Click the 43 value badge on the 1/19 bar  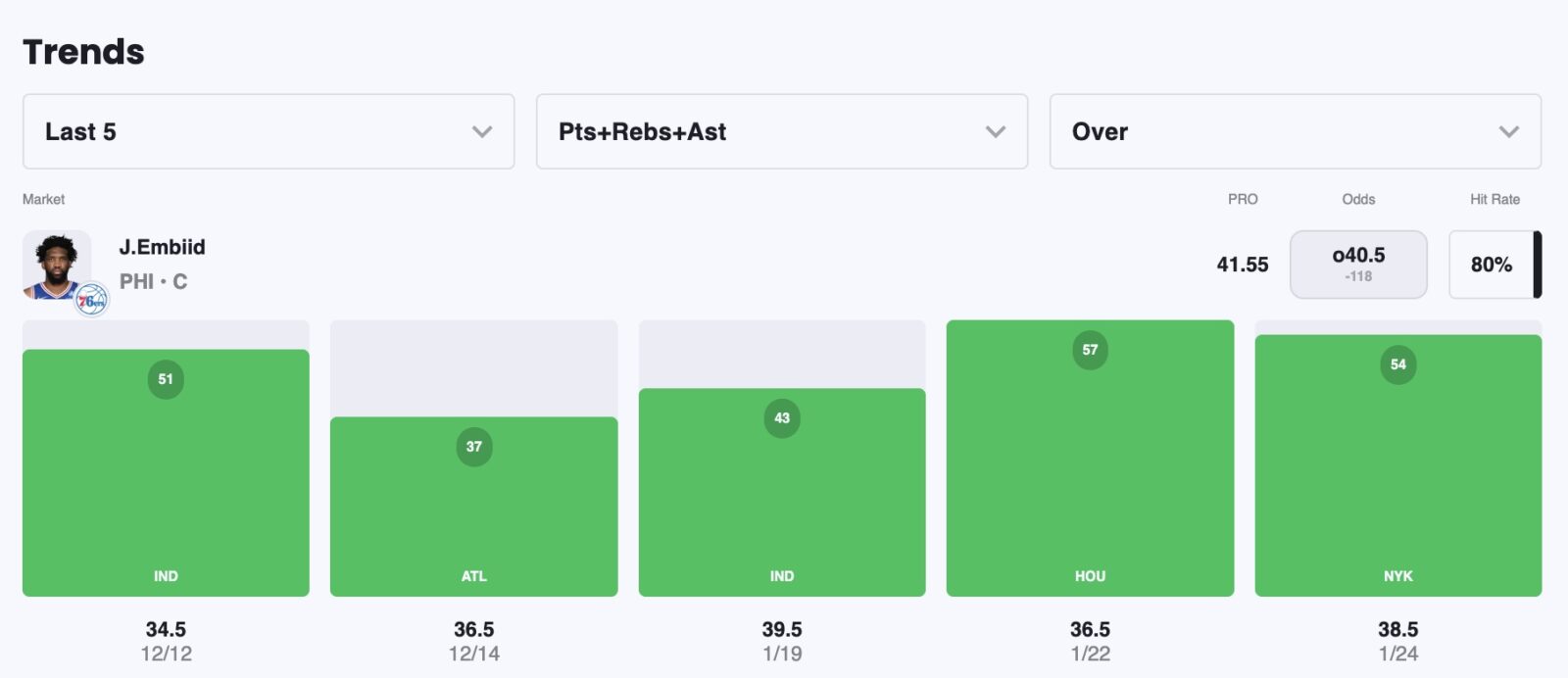coord(782,418)
